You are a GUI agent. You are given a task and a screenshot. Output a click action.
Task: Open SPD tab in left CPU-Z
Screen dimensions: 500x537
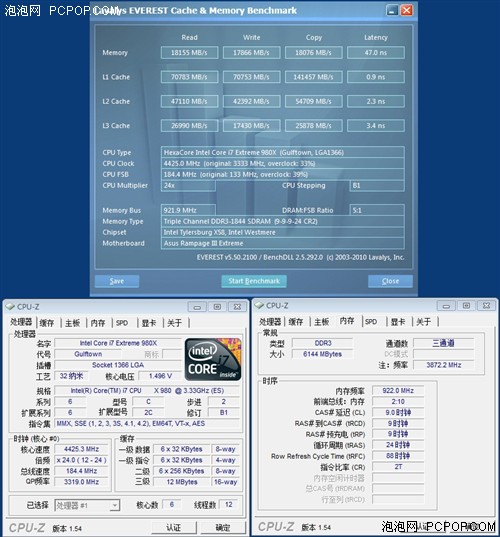coord(122,323)
